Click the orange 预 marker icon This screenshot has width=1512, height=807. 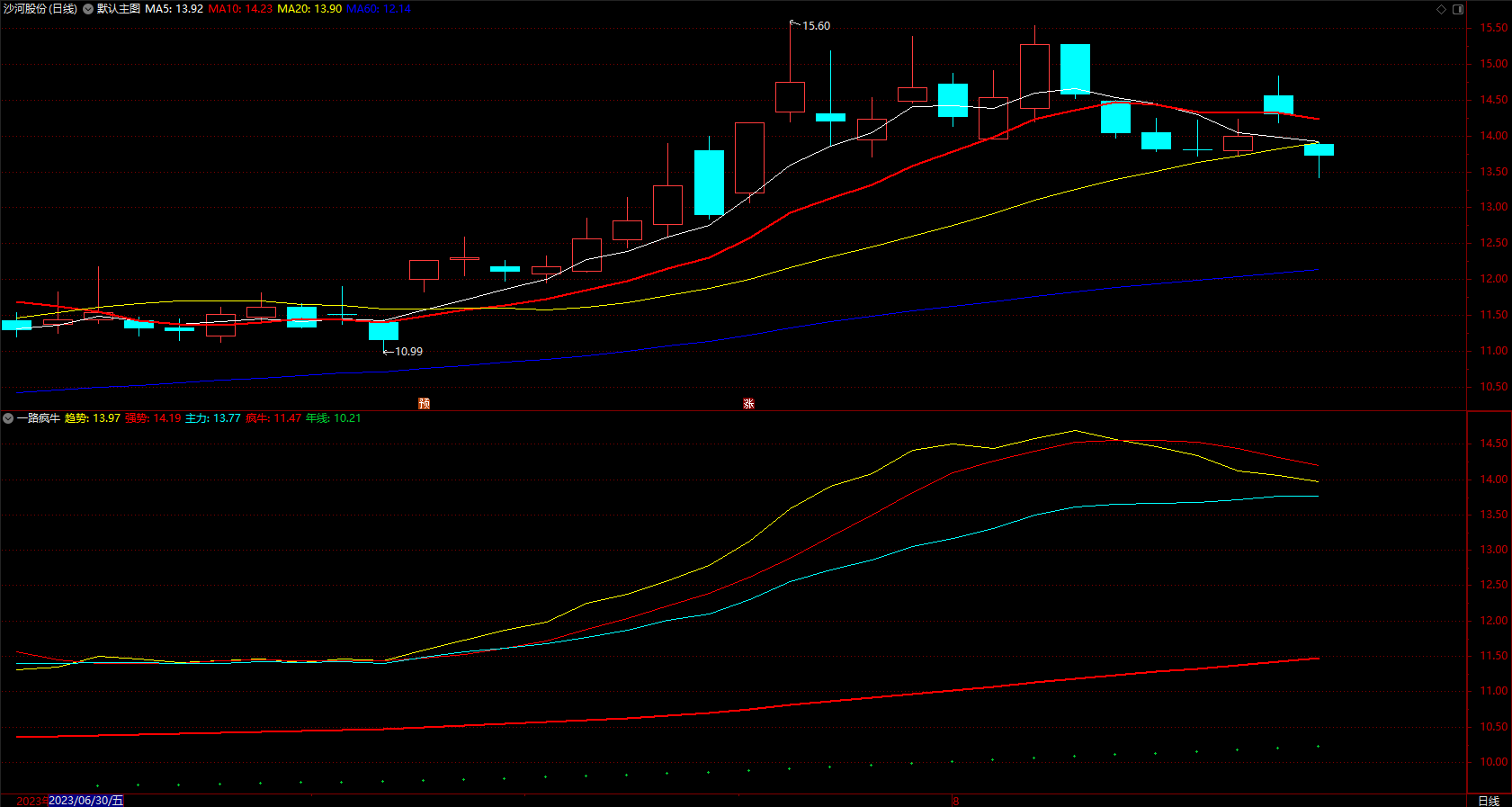tap(425, 404)
